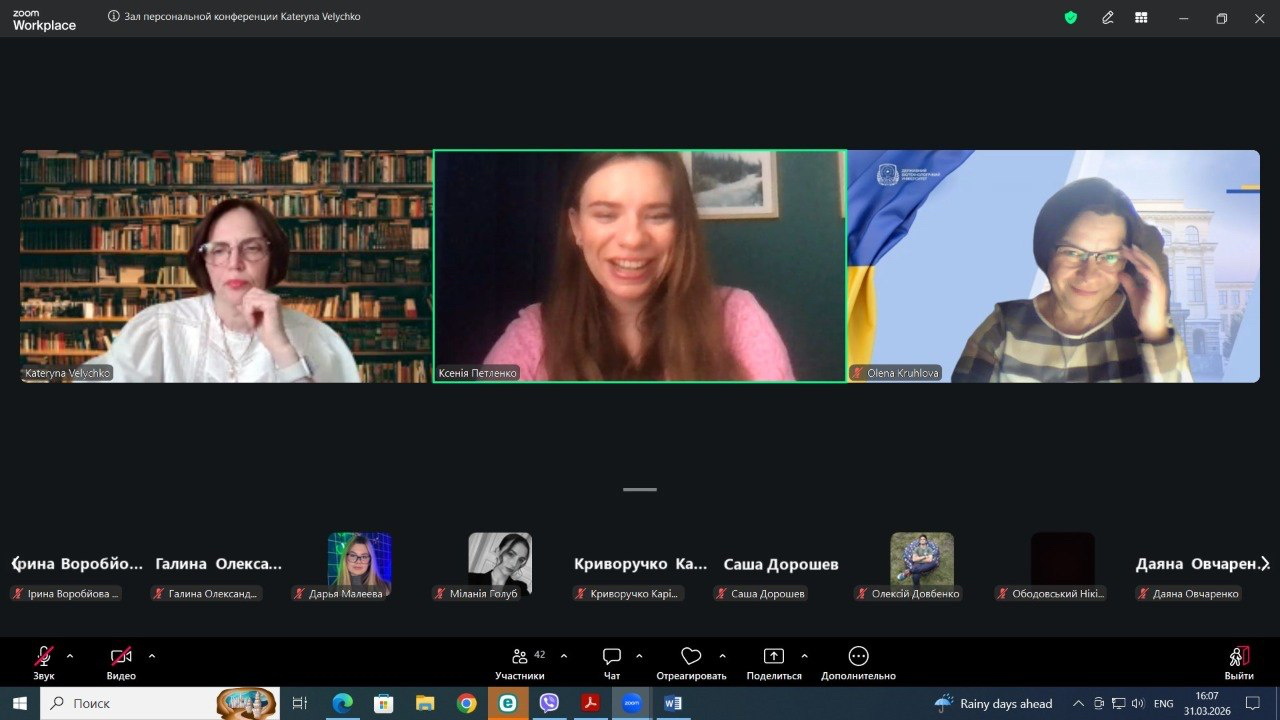1280x720 pixels.
Task: Open the Участники participants panel
Action: coord(520,657)
